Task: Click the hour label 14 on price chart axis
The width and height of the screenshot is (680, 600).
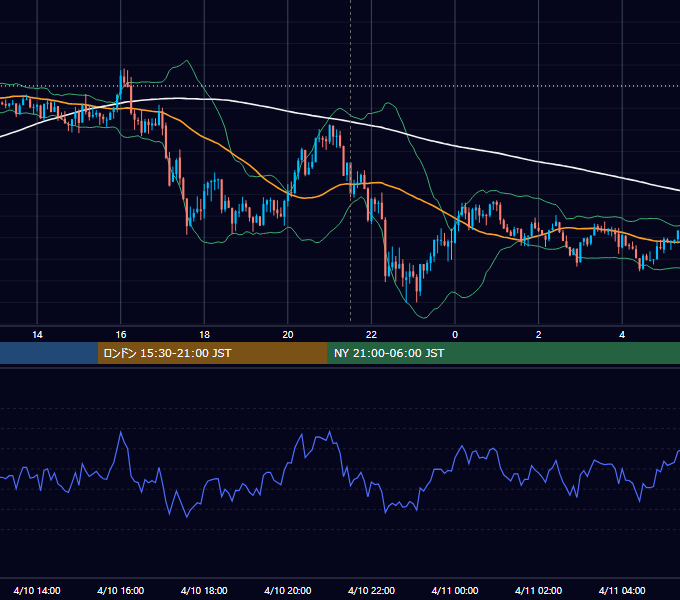Action: click(37, 335)
